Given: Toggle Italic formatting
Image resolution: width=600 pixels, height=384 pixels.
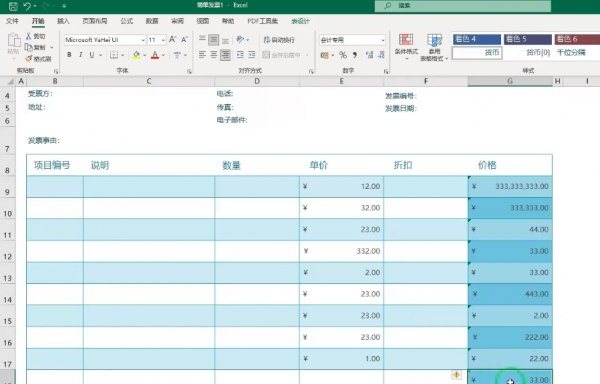Looking at the screenshot, I should (80, 55).
